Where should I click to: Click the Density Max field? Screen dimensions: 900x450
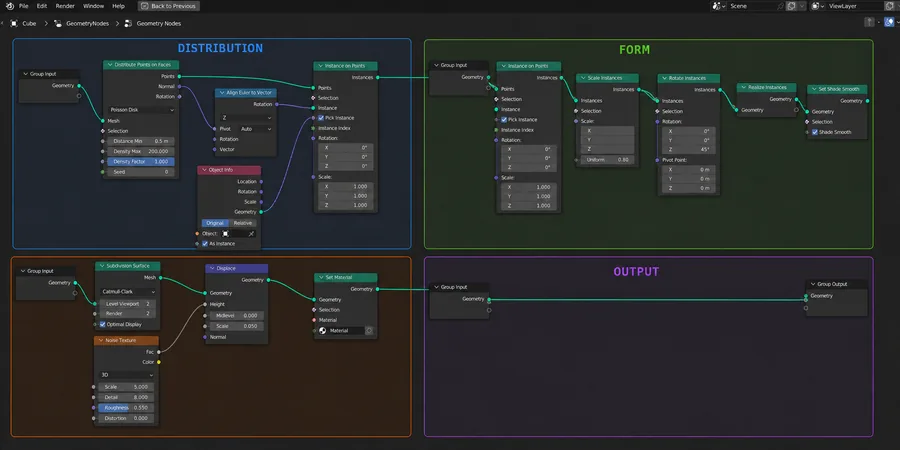point(141,152)
